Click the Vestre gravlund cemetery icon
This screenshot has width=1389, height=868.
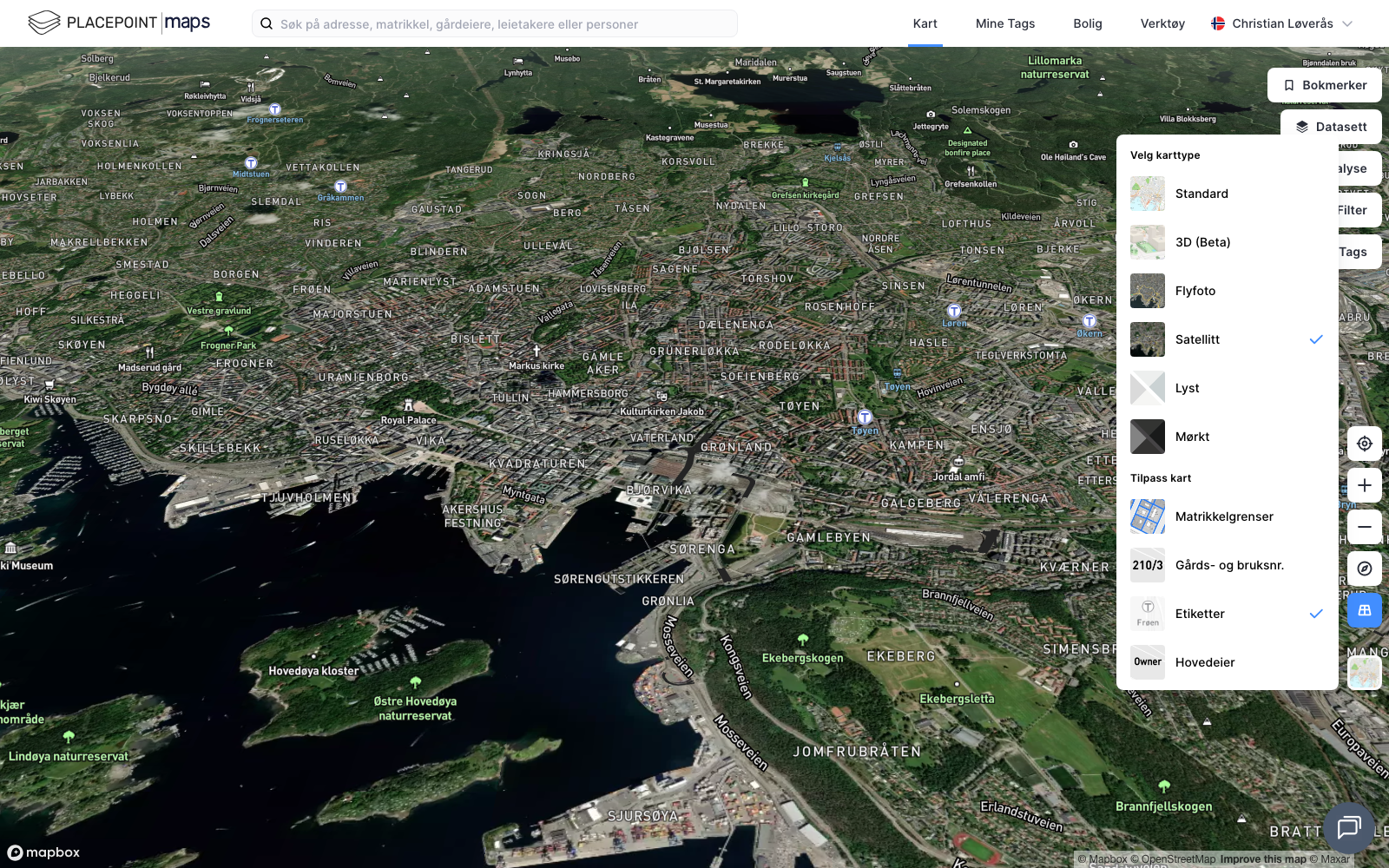pyautogui.click(x=218, y=298)
